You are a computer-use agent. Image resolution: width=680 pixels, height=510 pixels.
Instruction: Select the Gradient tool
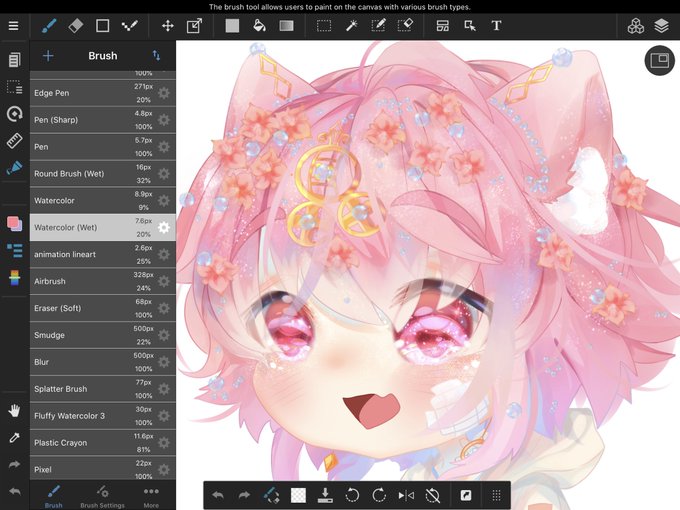pyautogui.click(x=286, y=26)
